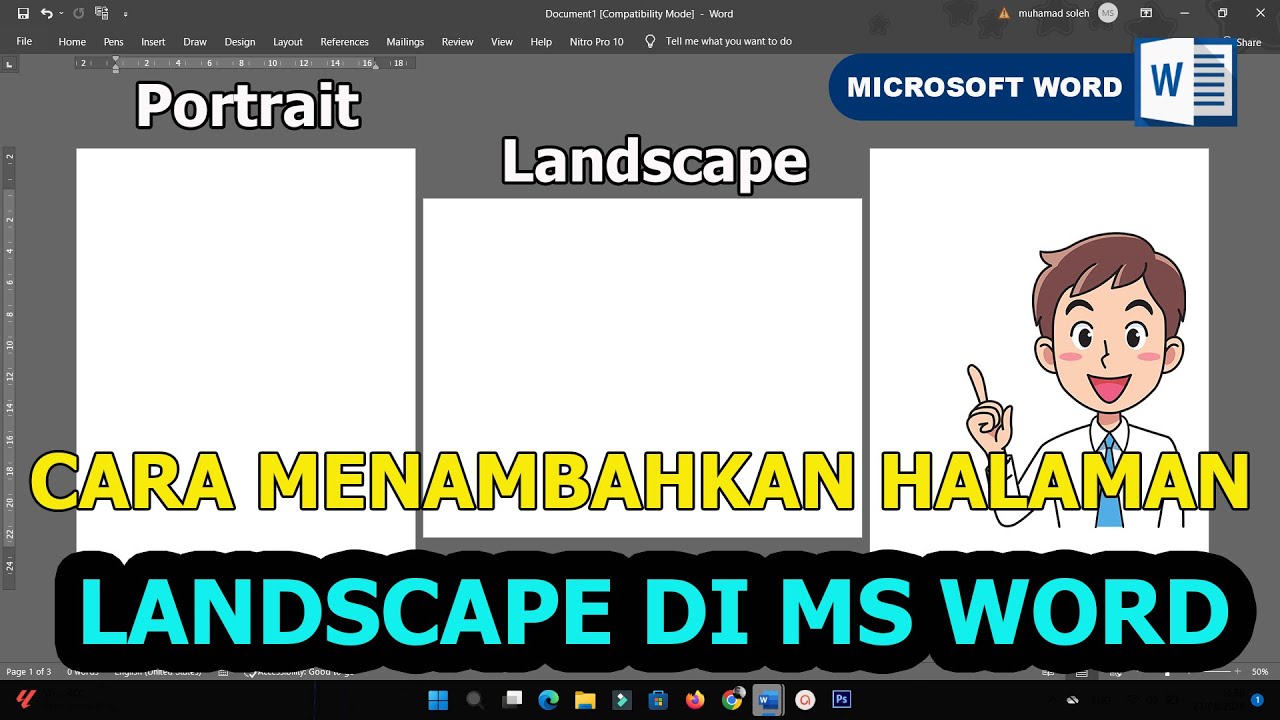Switch to the Home tab
This screenshot has width=1280, height=720.
pos(72,42)
